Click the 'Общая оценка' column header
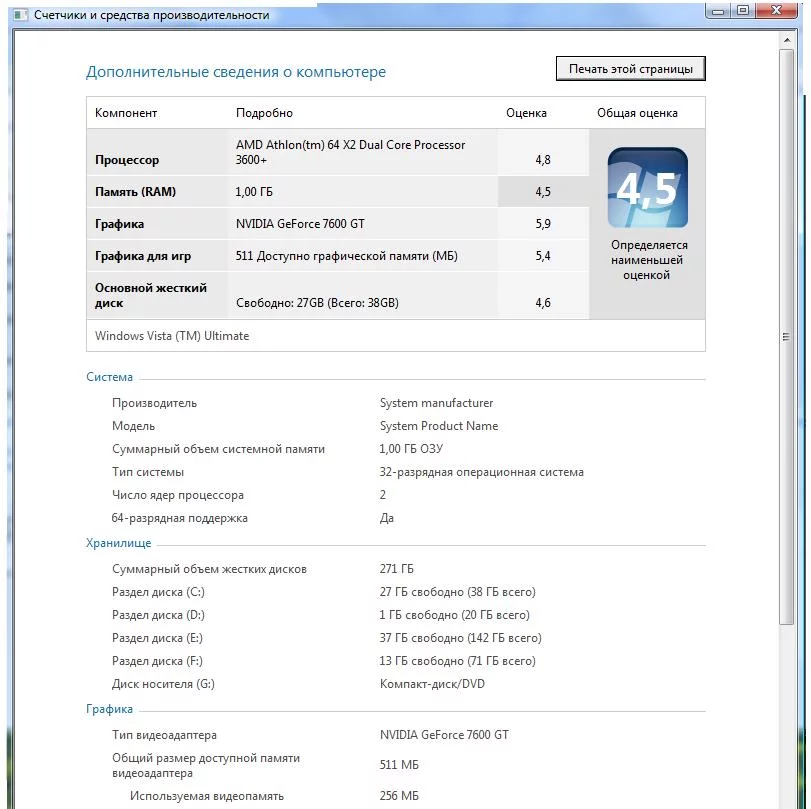The image size is (811, 809). pyautogui.click(x=637, y=113)
